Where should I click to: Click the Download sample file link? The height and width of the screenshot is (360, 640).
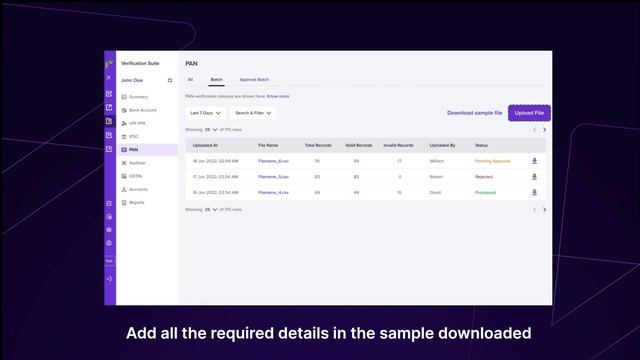pyautogui.click(x=474, y=113)
